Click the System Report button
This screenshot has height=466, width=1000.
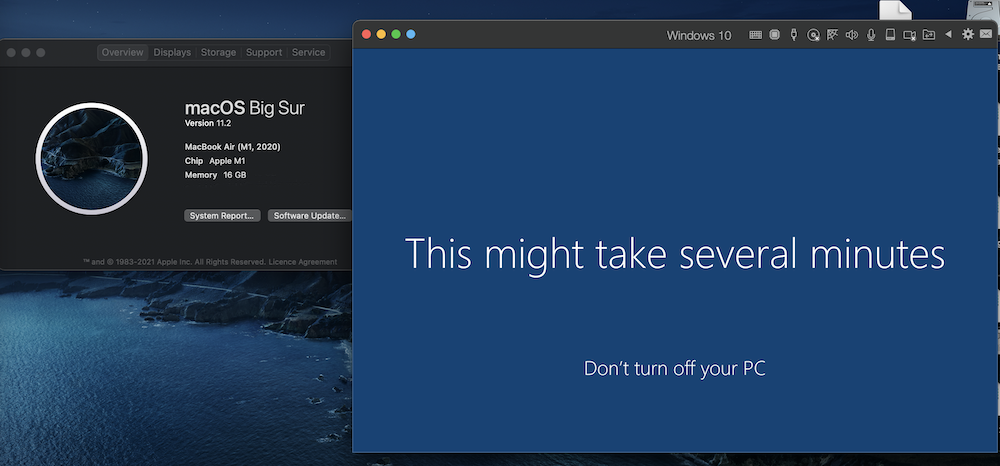pos(223,215)
